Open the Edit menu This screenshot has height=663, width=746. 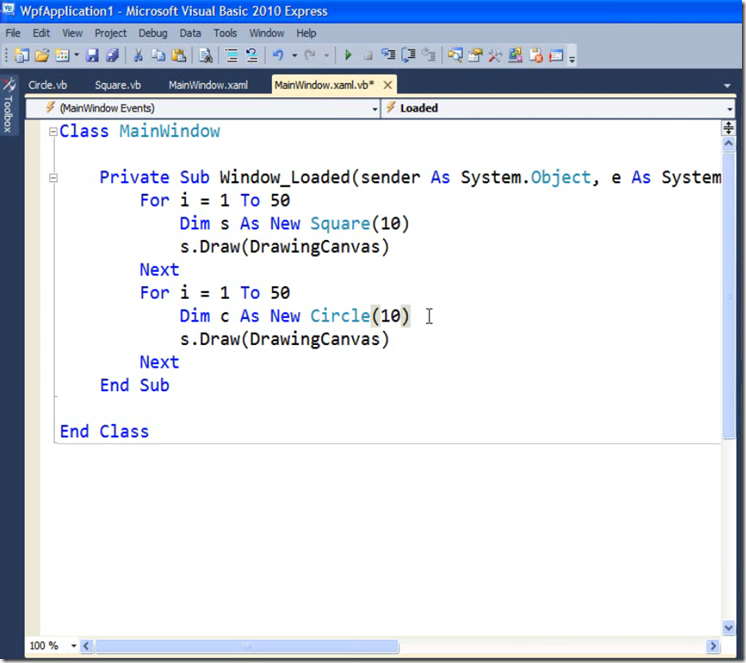[x=41, y=33]
